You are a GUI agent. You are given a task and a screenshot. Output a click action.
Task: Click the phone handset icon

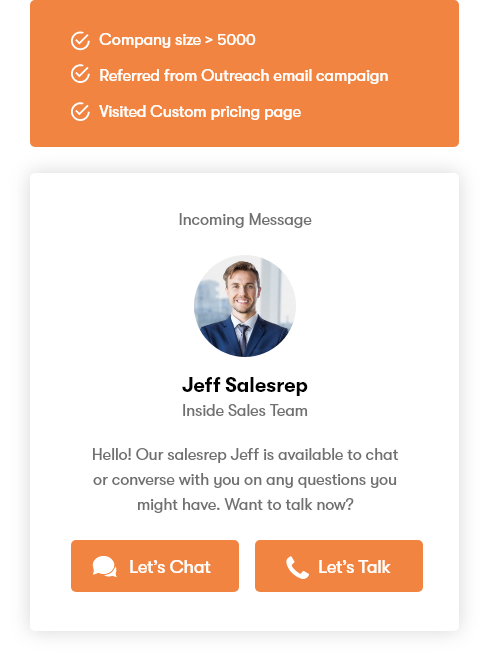coord(297,567)
